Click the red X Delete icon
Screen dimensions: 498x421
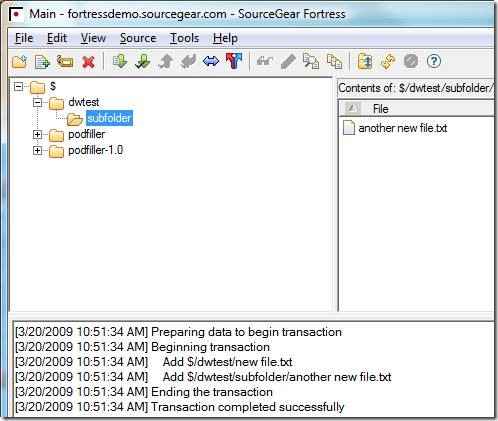click(x=88, y=62)
